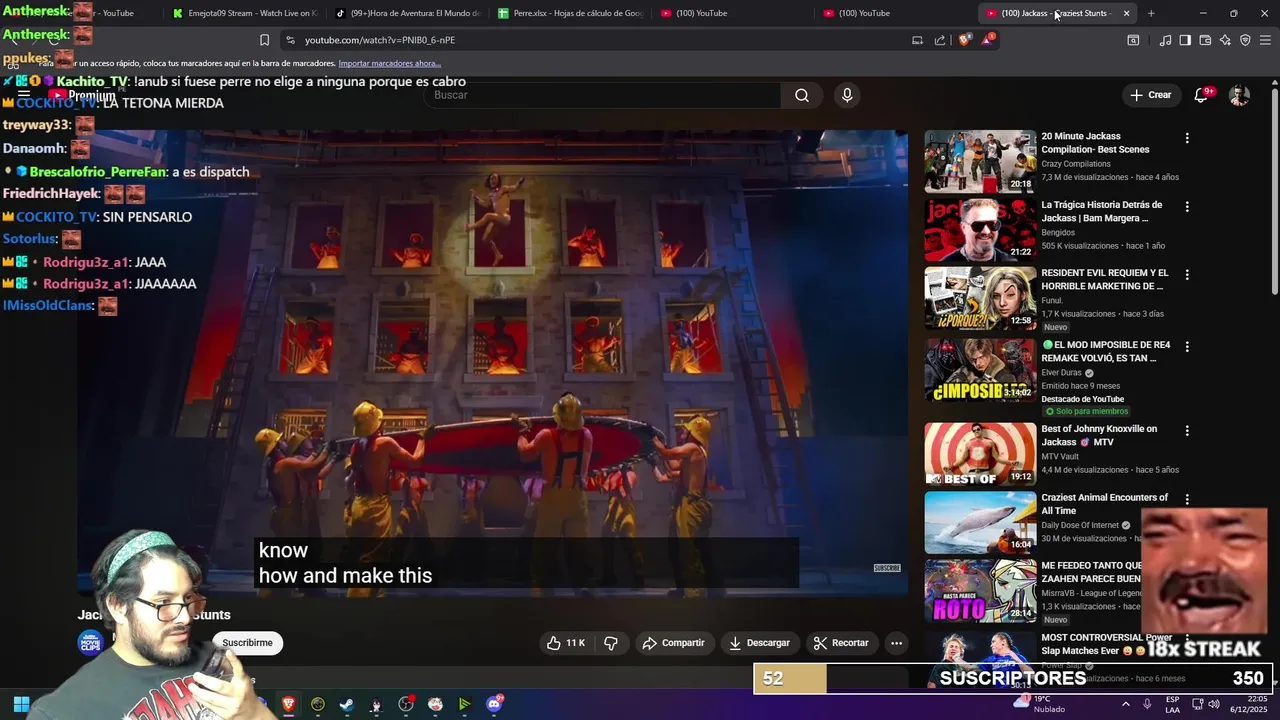The height and width of the screenshot is (720, 1280).
Task: Show hidden system tray icons chevron
Action: (1125, 704)
